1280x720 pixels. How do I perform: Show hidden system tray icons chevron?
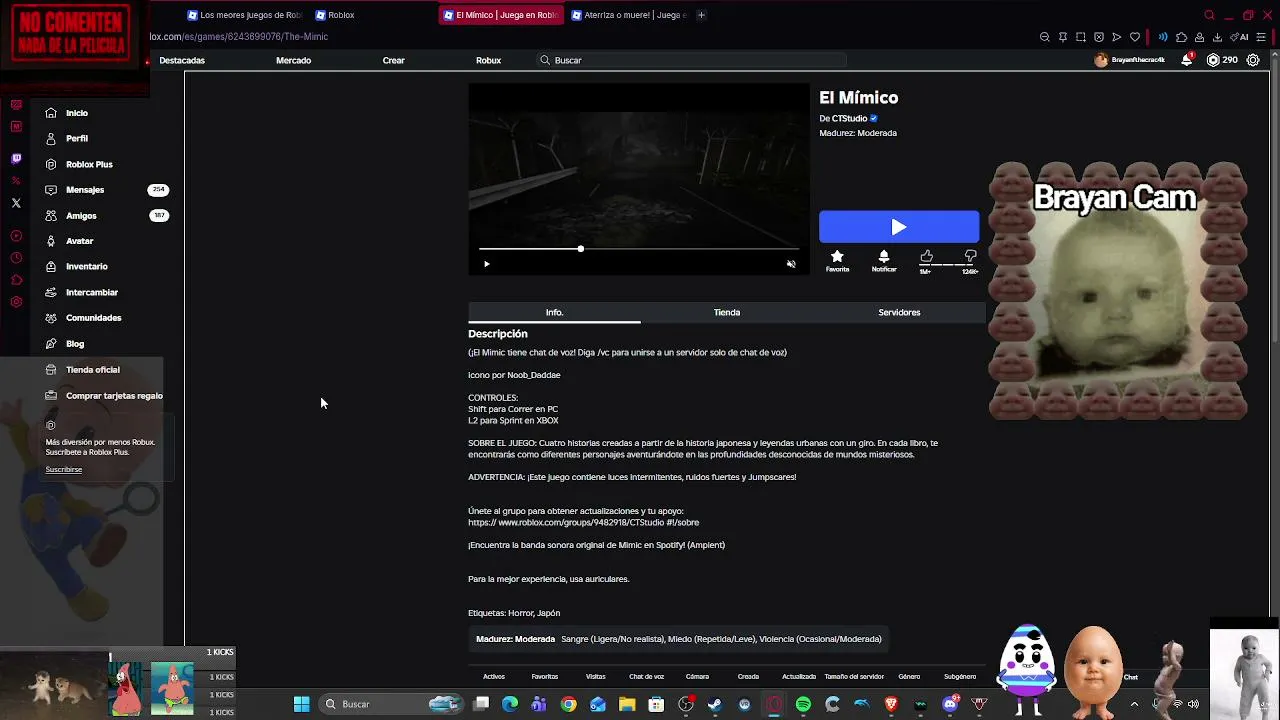(1134, 704)
